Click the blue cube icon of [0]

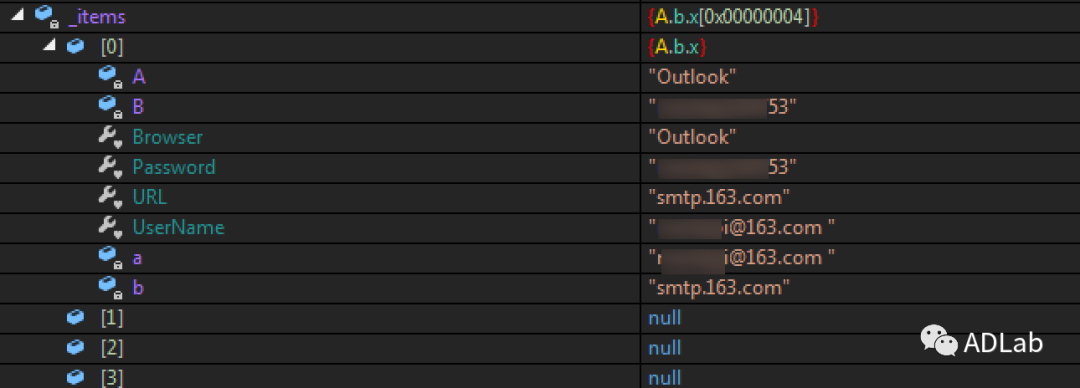pyautogui.click(x=76, y=46)
